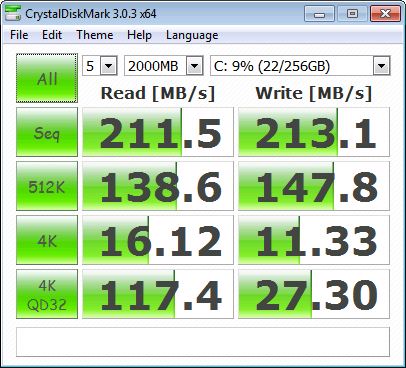Expand the 2000MB test size dropdown

164,66
